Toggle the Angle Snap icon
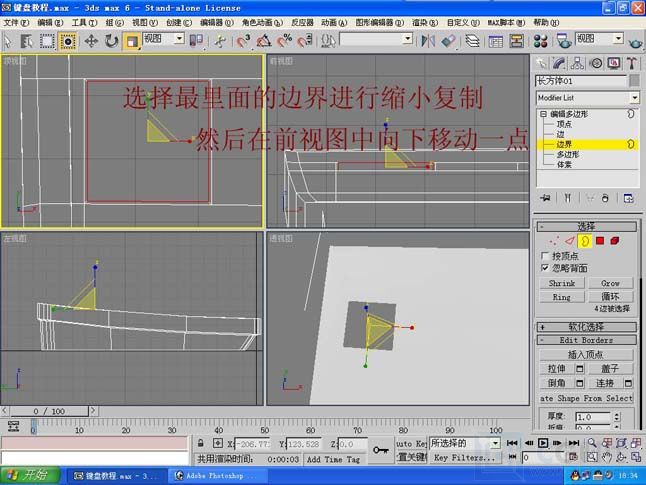The height and width of the screenshot is (485, 646). (x=264, y=41)
